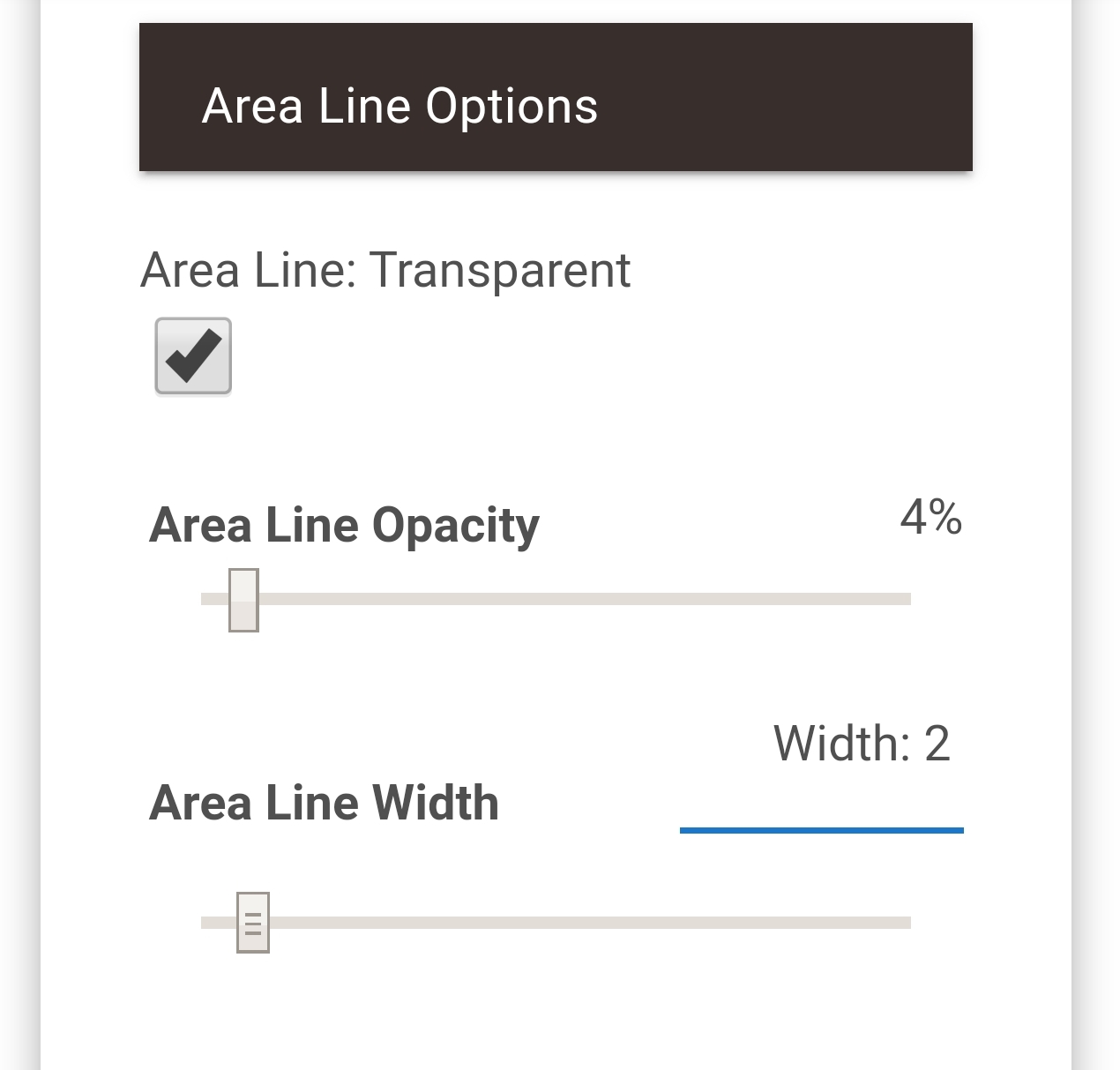This screenshot has width=1120, height=1070.
Task: Click the checkmark icon under Area Line: Transparent
Action: (193, 355)
